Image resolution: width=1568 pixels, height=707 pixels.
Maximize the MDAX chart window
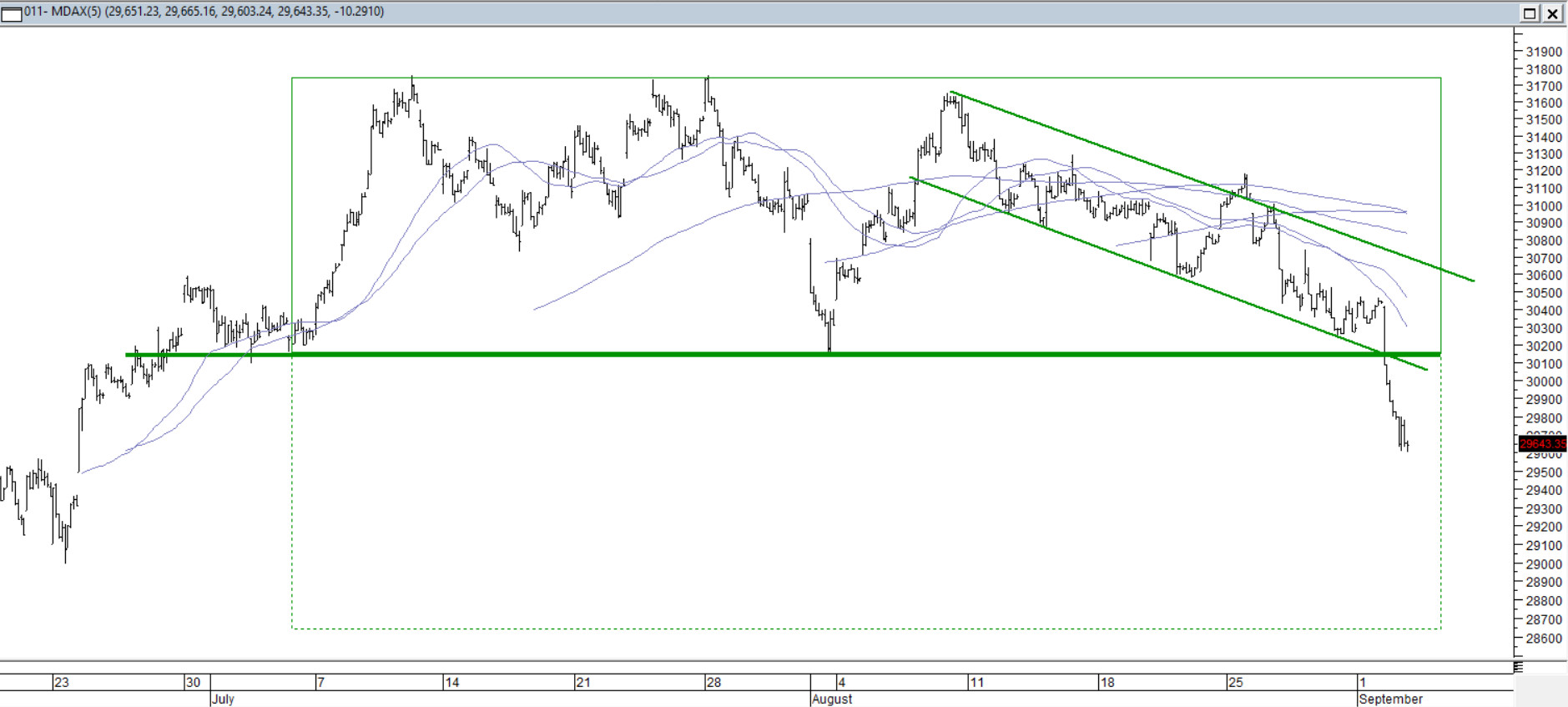coord(1530,13)
